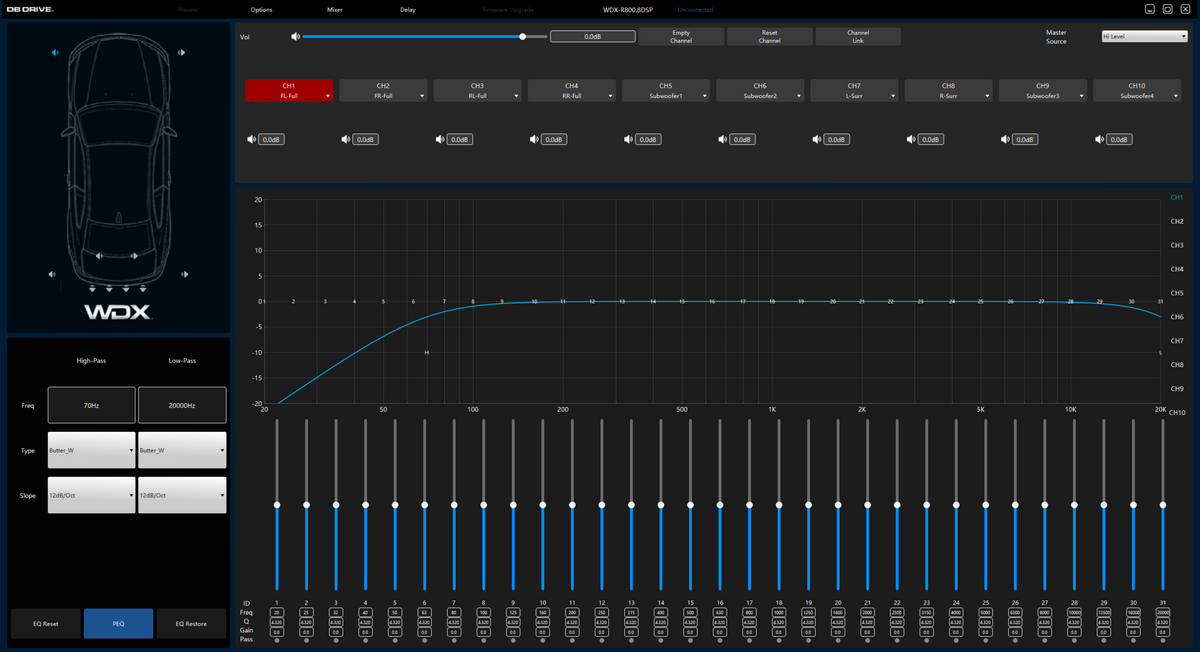Mute CH5 using its speaker icon
This screenshot has height=652, width=1200.
click(629, 140)
